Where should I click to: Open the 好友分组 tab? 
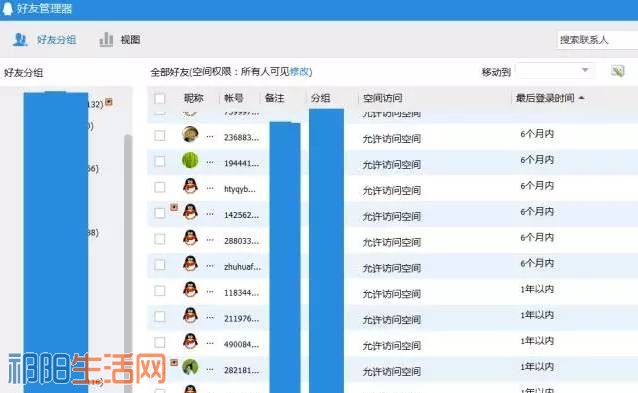coord(44,40)
